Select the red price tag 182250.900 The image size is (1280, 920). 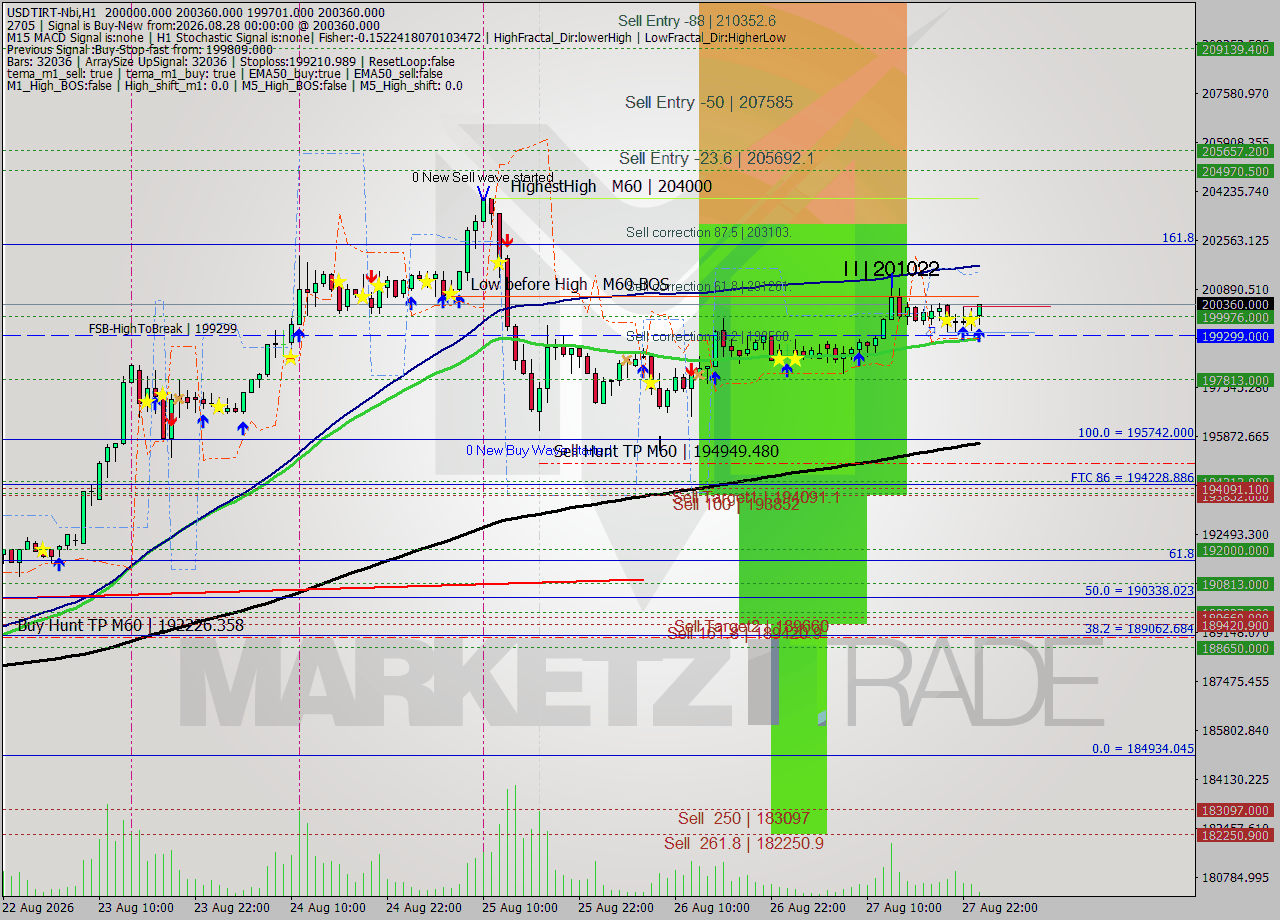pyautogui.click(x=1237, y=835)
